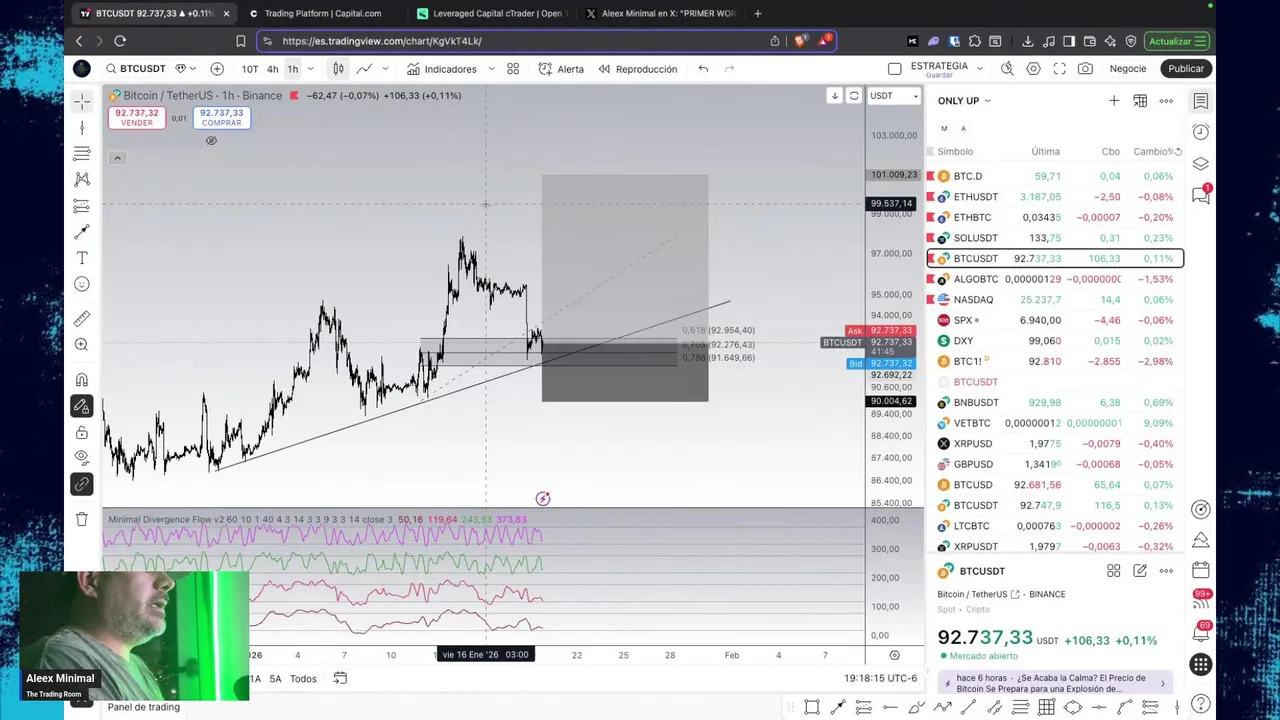Sort watchlist by Última column
Image resolution: width=1280 pixels, height=720 pixels.
[x=1045, y=152]
